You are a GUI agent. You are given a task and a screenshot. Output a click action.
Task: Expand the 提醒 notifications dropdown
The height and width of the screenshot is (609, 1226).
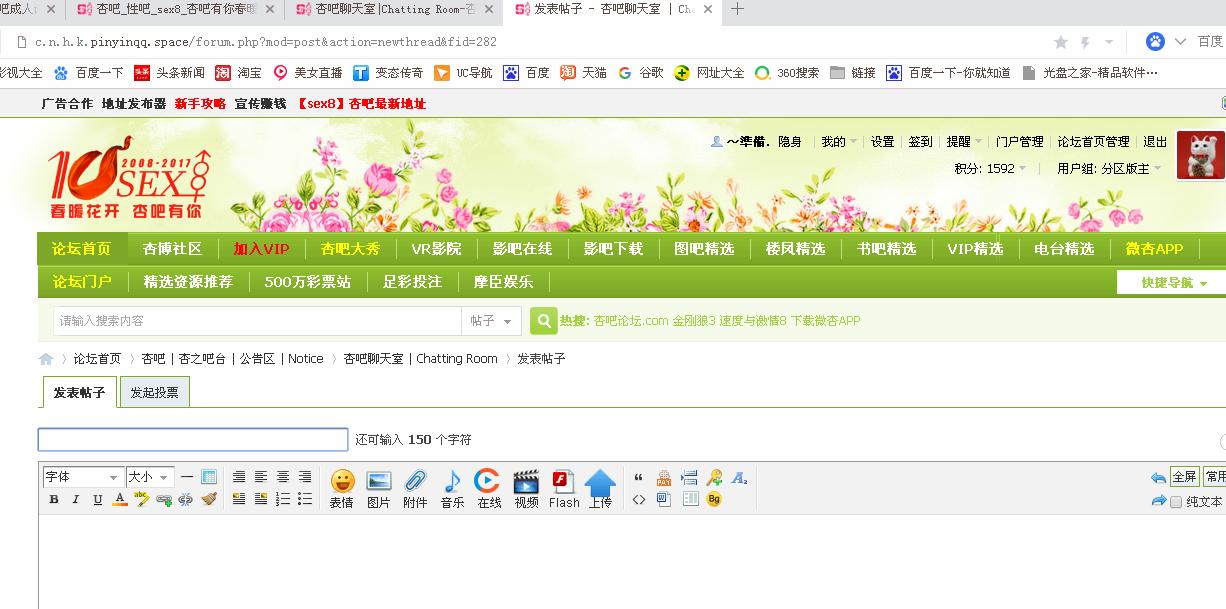tap(964, 142)
